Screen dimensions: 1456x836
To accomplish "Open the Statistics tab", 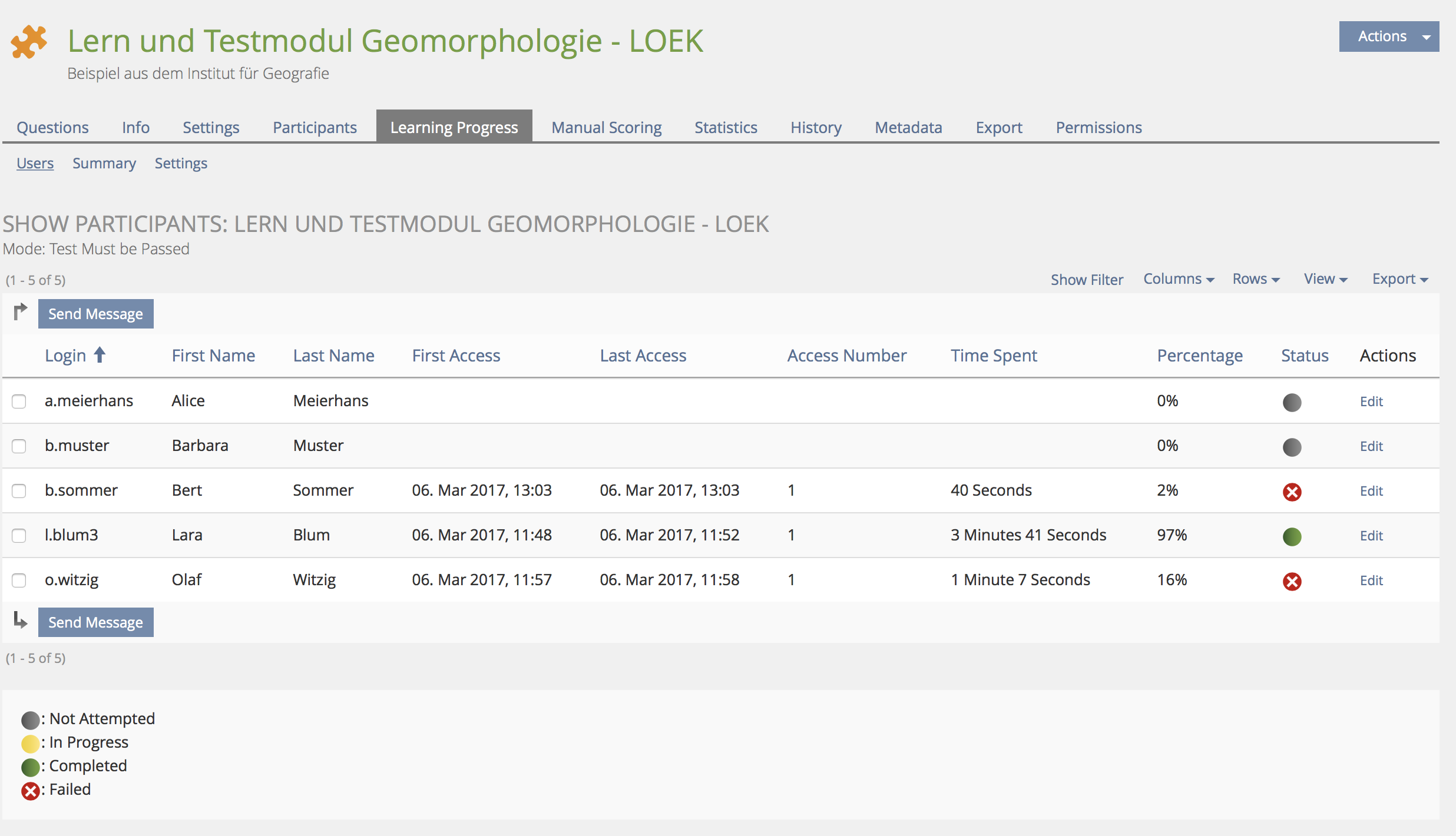I will tap(725, 127).
